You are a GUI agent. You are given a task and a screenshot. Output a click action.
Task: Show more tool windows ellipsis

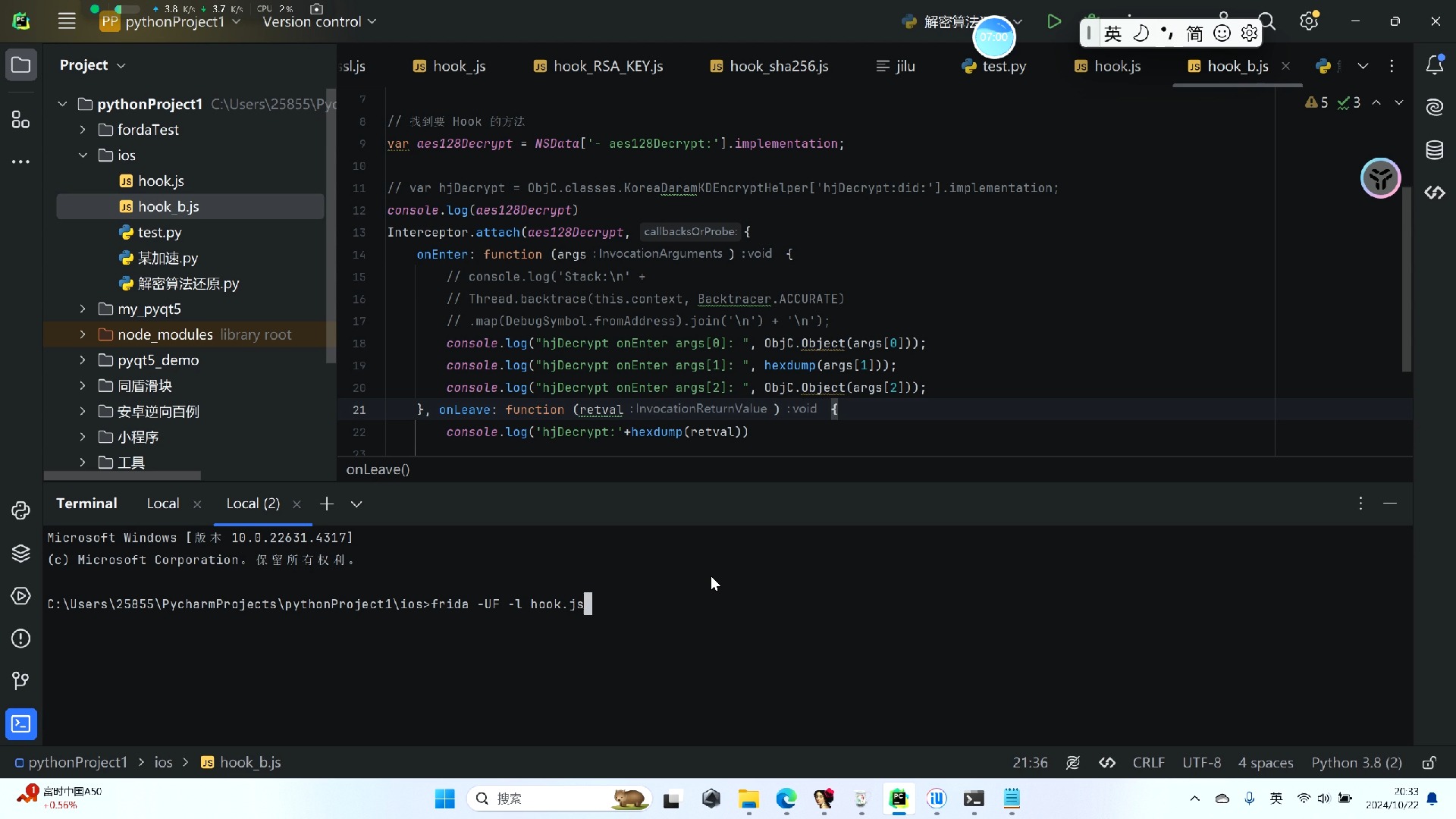(20, 162)
